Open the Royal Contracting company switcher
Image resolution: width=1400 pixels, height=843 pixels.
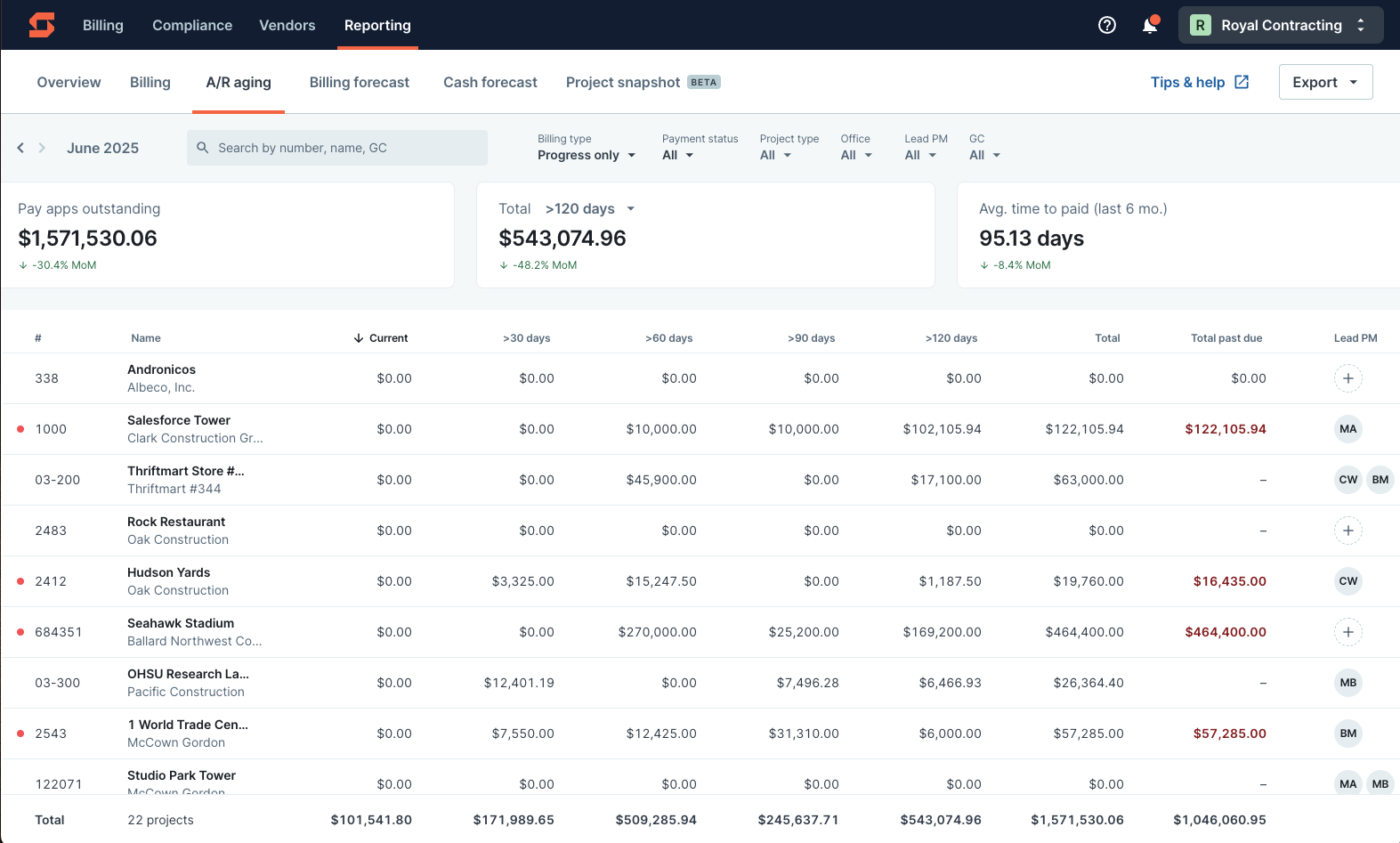tap(1281, 25)
